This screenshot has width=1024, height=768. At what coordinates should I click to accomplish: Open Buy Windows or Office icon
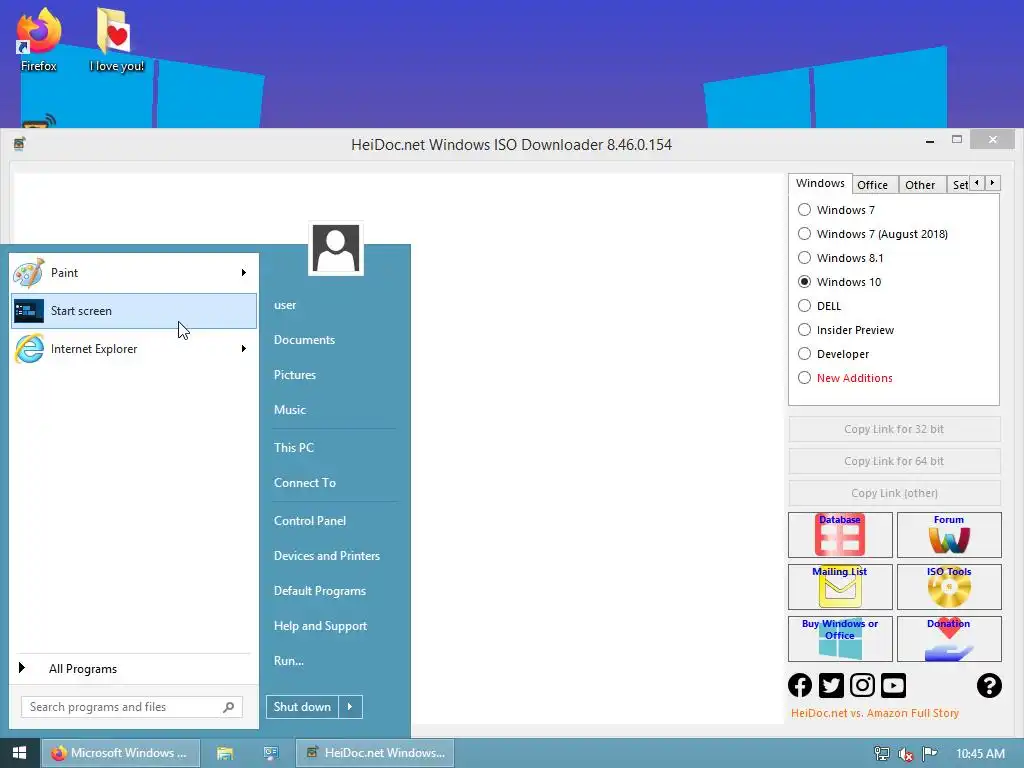pyautogui.click(x=840, y=639)
